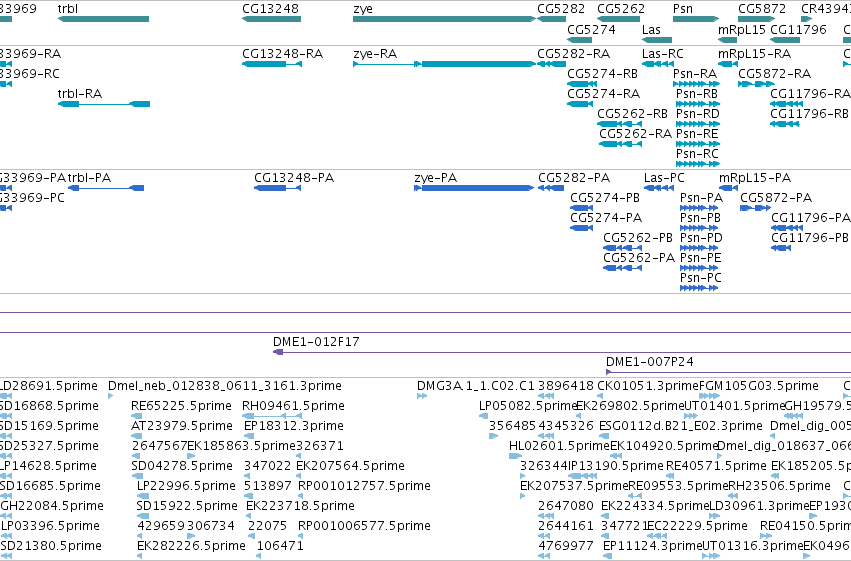This screenshot has width=851, height=561.
Task: Select transcript CG5262-RB
Action: 620,124
